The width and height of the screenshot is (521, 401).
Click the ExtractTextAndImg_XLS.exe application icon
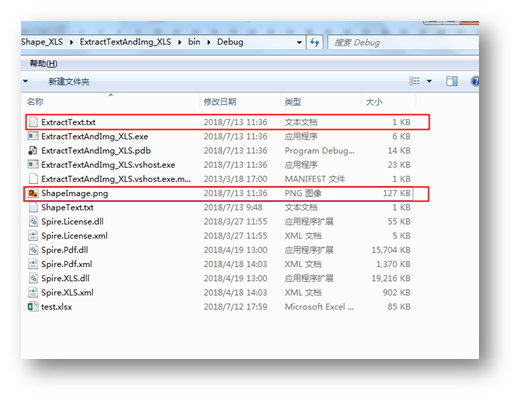tap(33, 136)
